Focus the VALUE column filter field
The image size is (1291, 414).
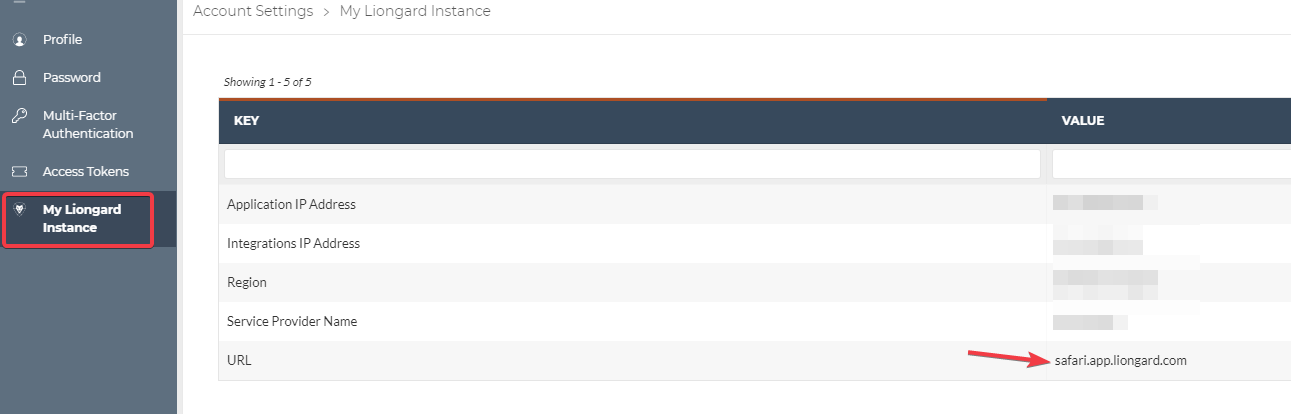click(1172, 164)
